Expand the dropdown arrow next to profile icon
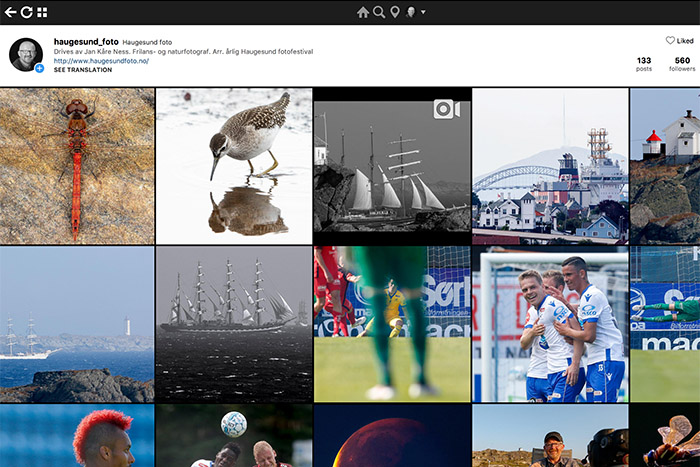The height and width of the screenshot is (467, 700). [x=423, y=12]
